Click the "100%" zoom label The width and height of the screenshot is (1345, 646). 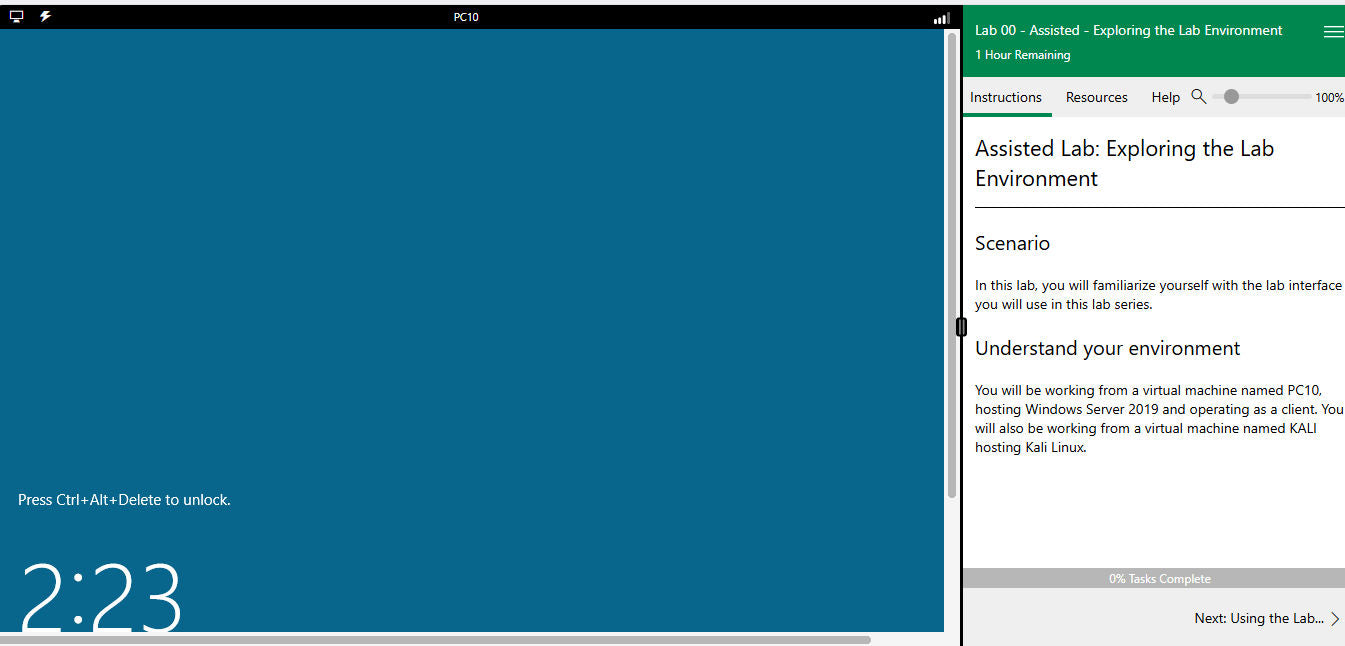pos(1329,97)
